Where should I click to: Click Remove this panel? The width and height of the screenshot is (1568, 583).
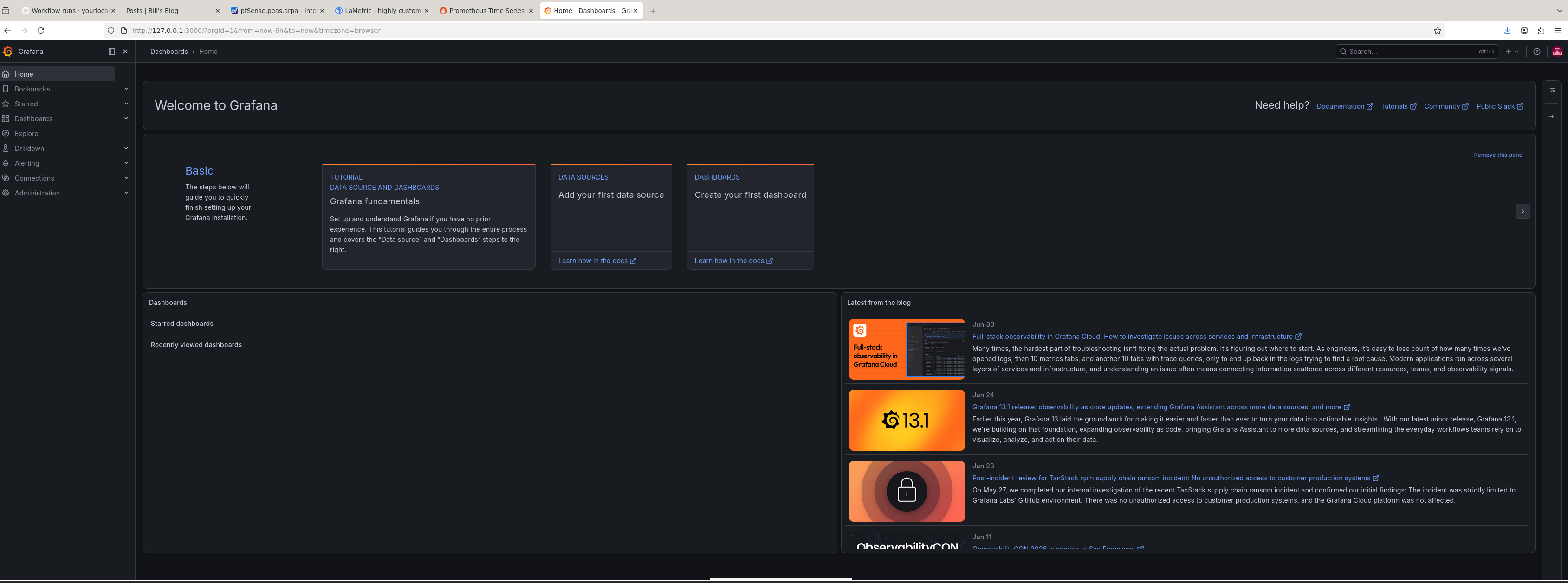[1498, 155]
